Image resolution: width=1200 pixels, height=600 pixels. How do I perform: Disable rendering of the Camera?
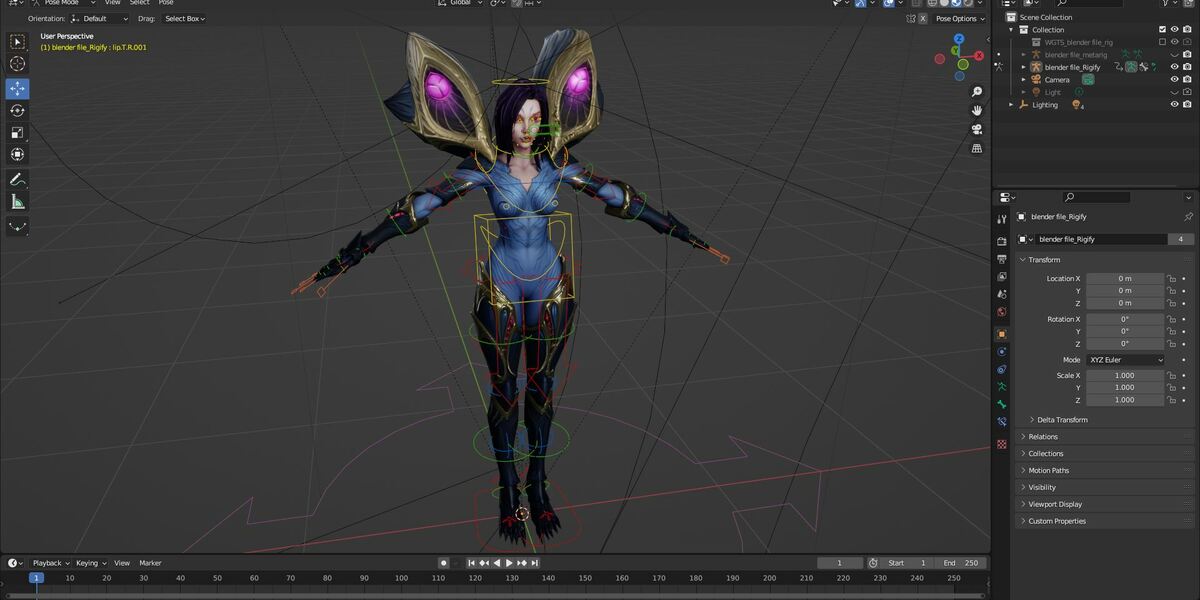click(1187, 79)
